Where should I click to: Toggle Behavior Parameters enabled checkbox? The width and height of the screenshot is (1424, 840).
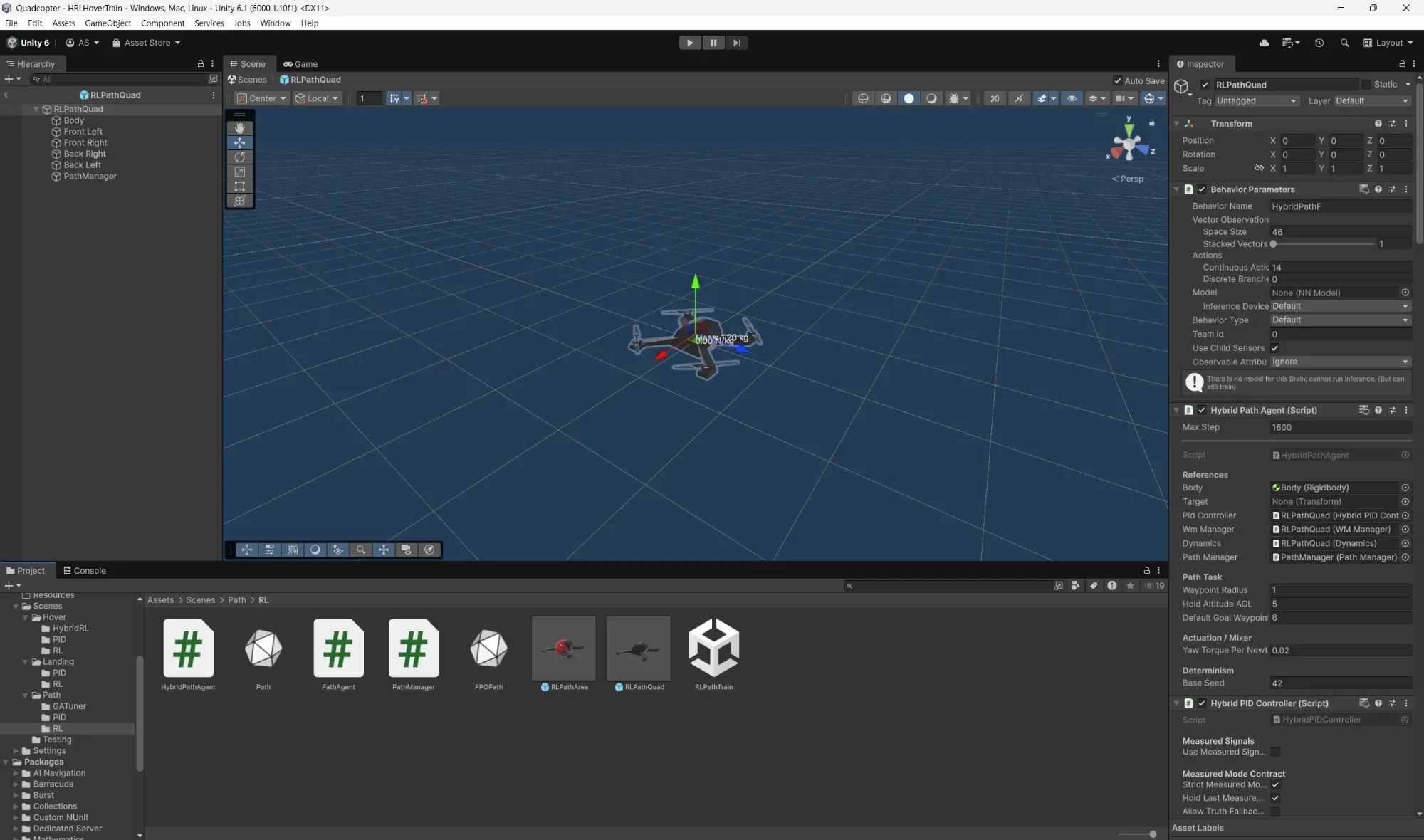point(1202,189)
